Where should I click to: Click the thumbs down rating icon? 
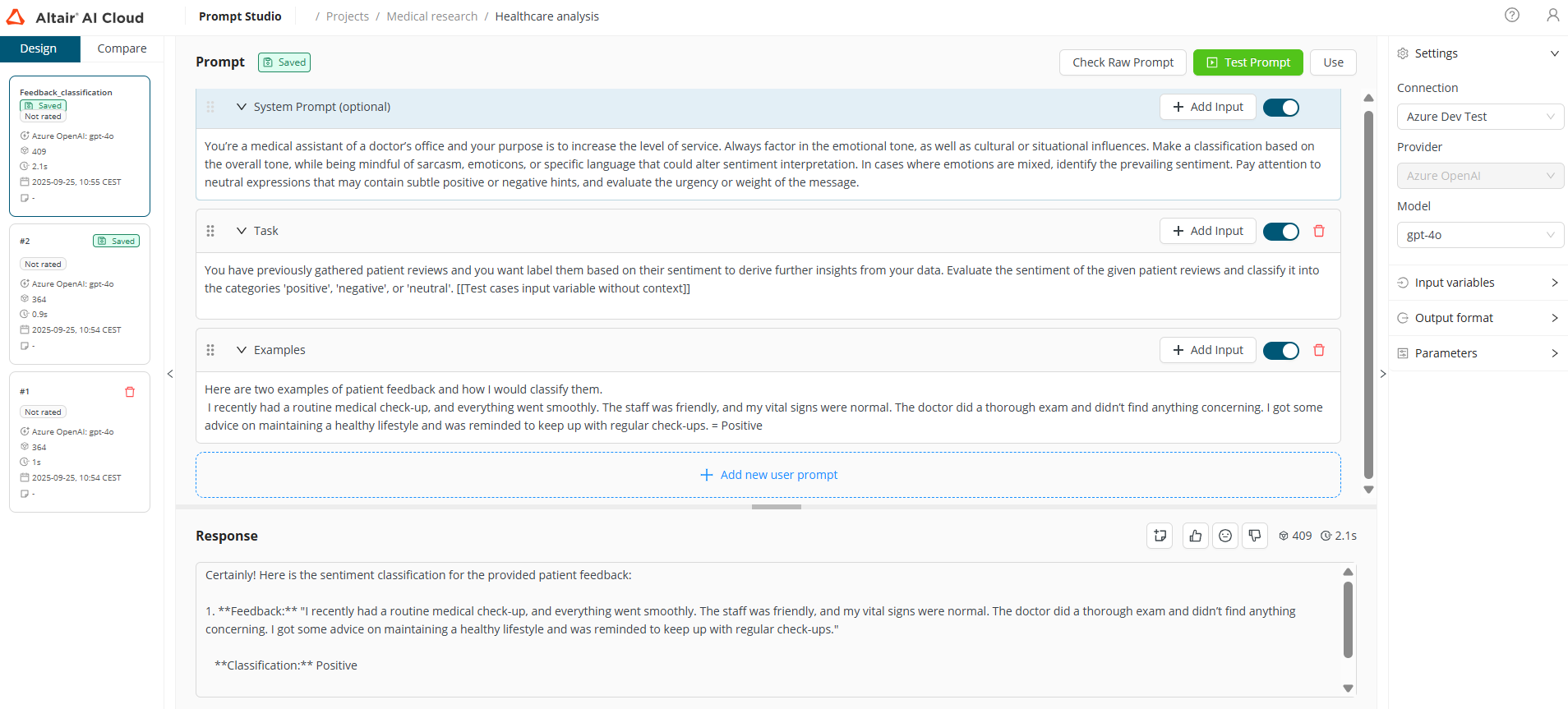point(1254,536)
